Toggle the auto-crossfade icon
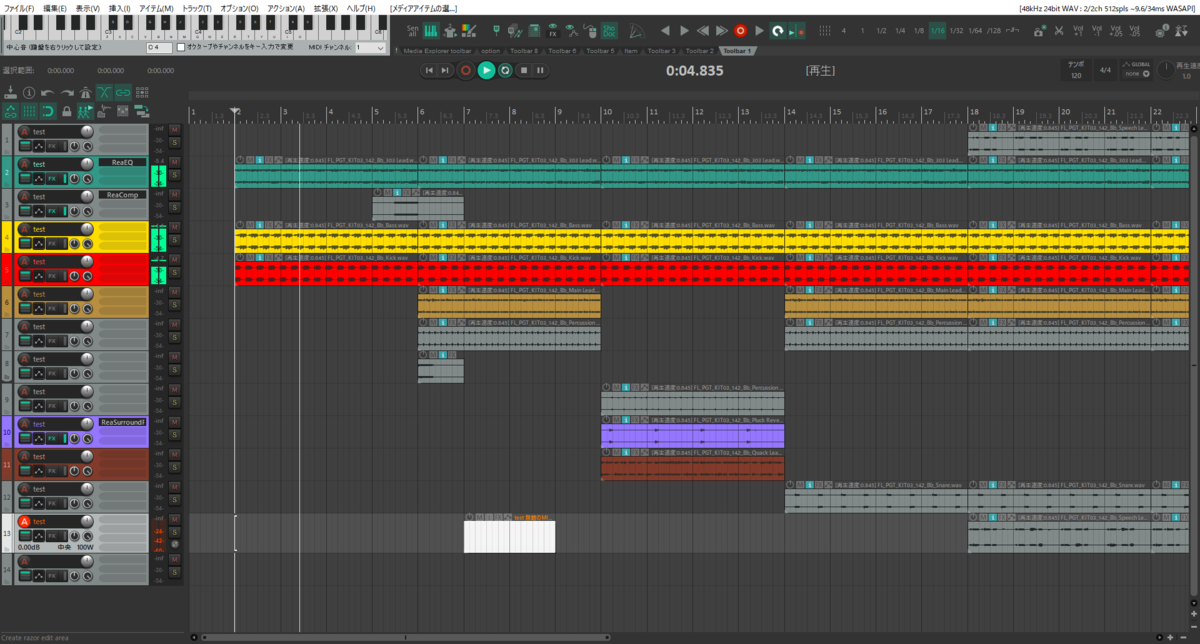The width and height of the screenshot is (1200, 644). (104, 93)
